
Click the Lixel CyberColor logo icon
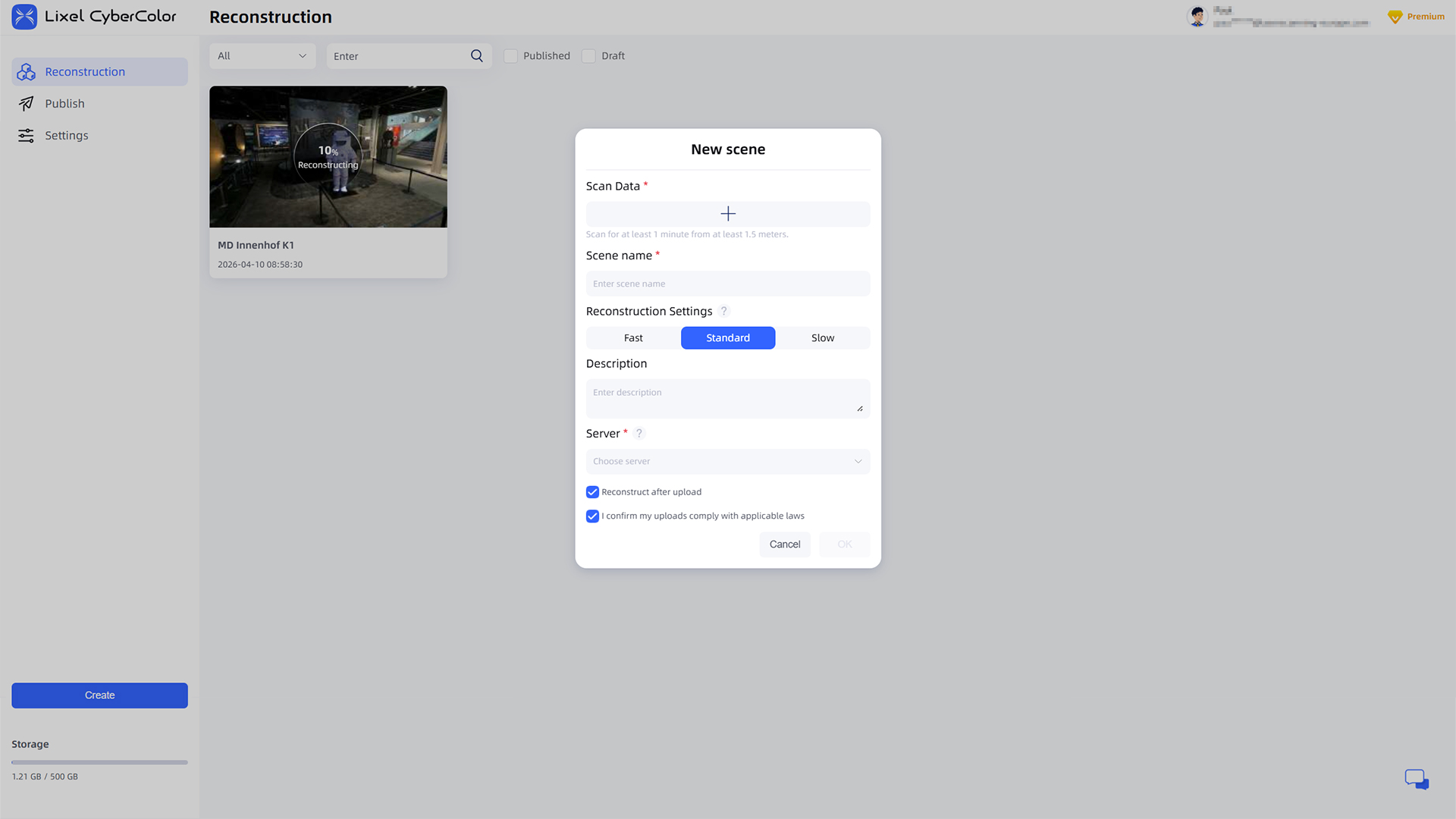24,17
